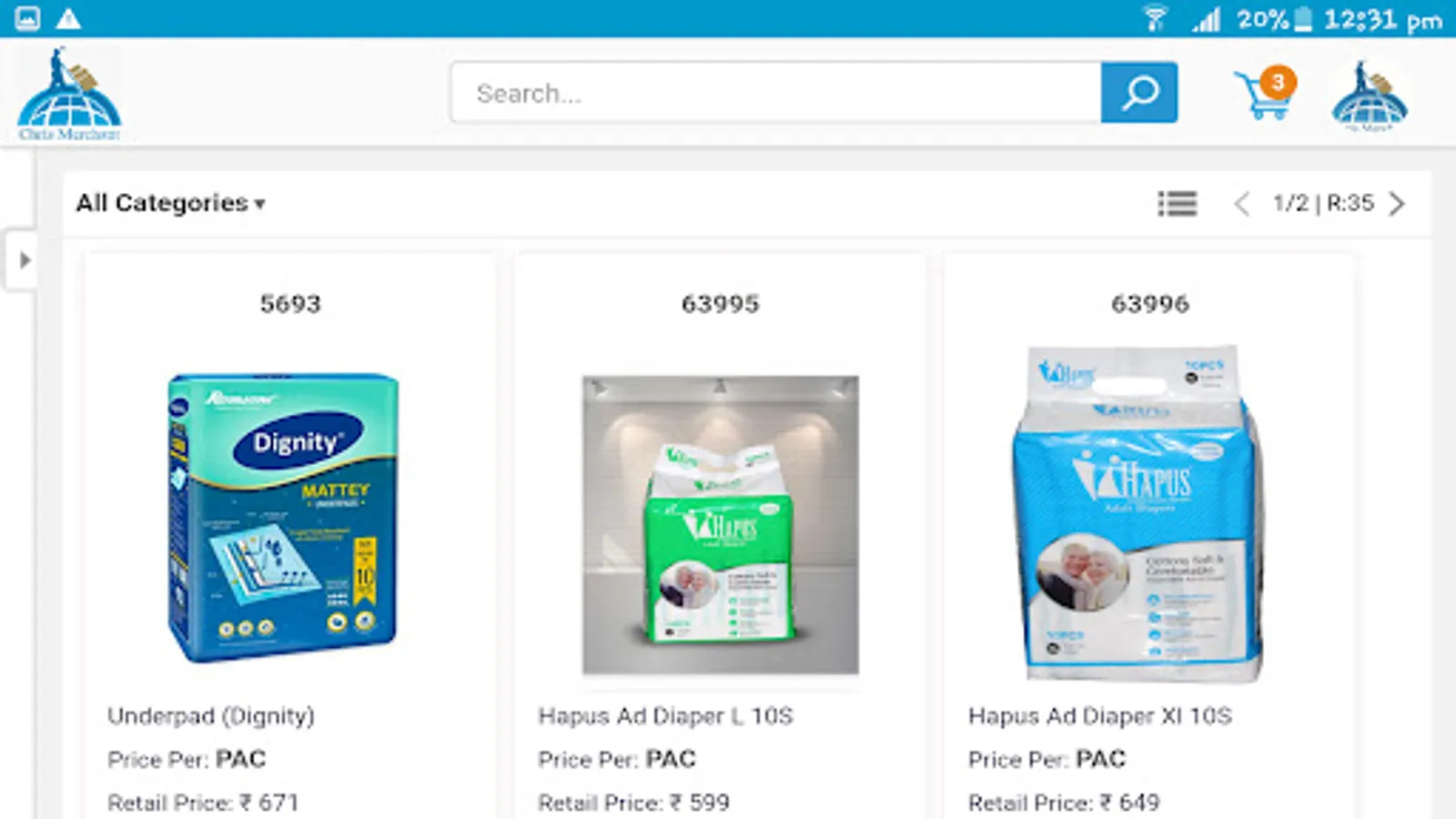
Task: Tap the Chris Merchant logo at top left
Action: pos(69,95)
